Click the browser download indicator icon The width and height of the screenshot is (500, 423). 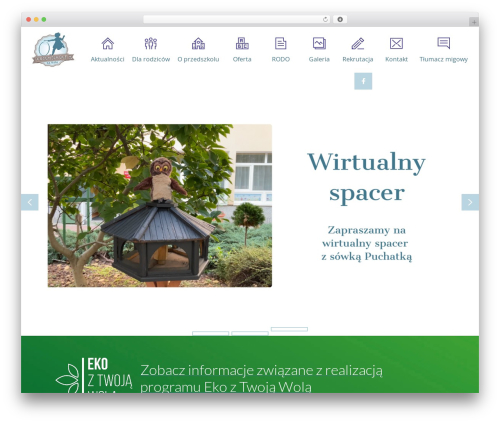340,19
